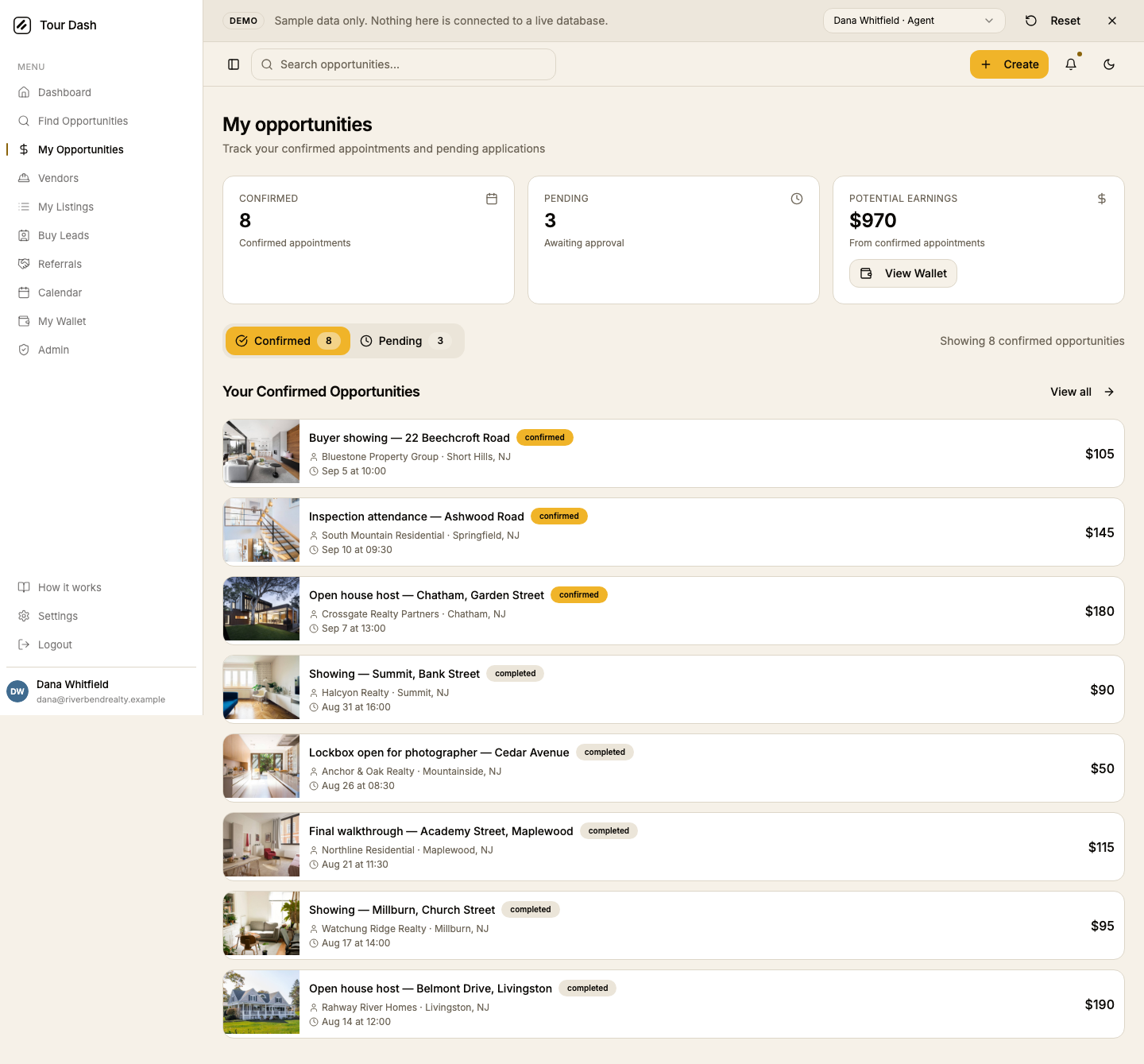Click Logout in the sidebar

[101, 644]
